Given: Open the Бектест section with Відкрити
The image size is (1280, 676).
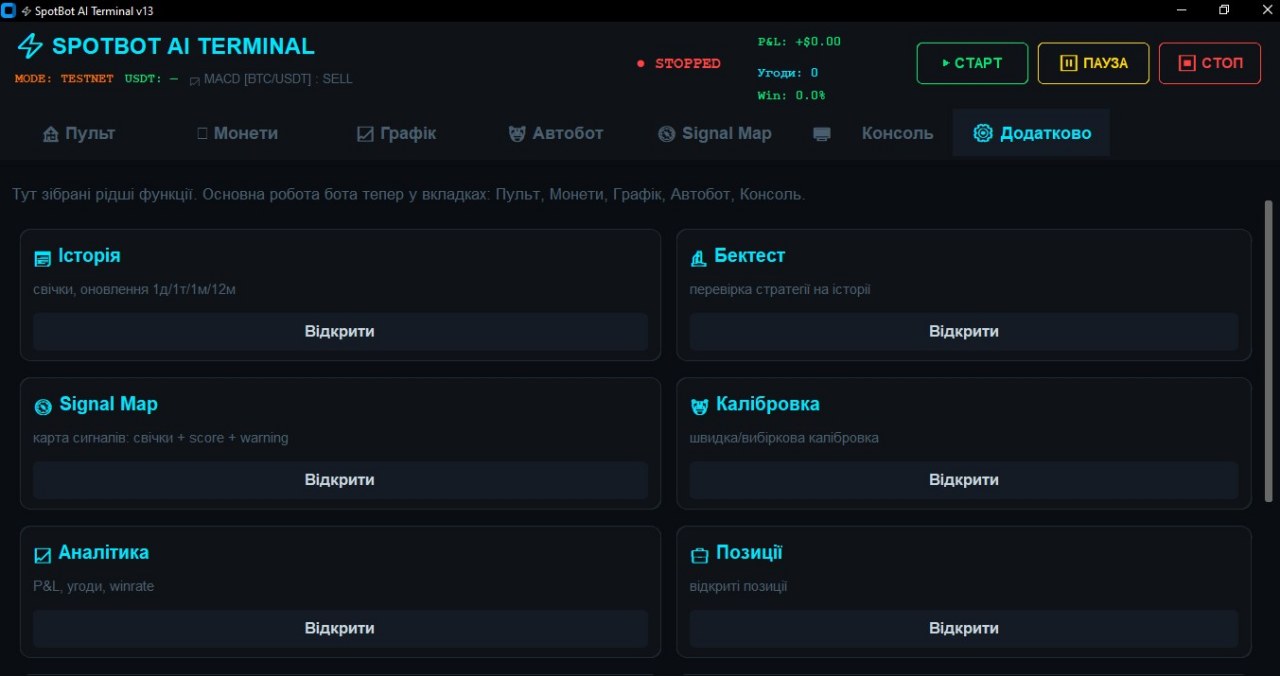Looking at the screenshot, I should tap(964, 331).
